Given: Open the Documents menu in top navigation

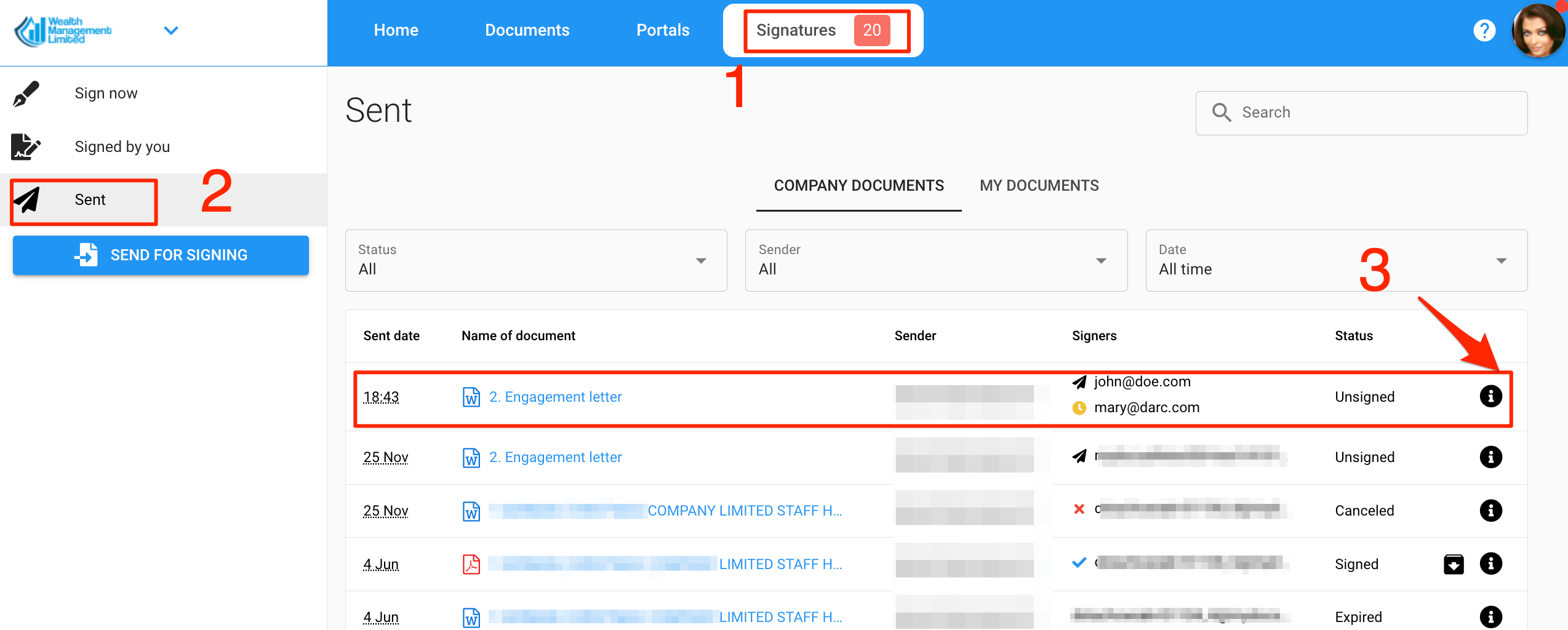Looking at the screenshot, I should tap(527, 30).
